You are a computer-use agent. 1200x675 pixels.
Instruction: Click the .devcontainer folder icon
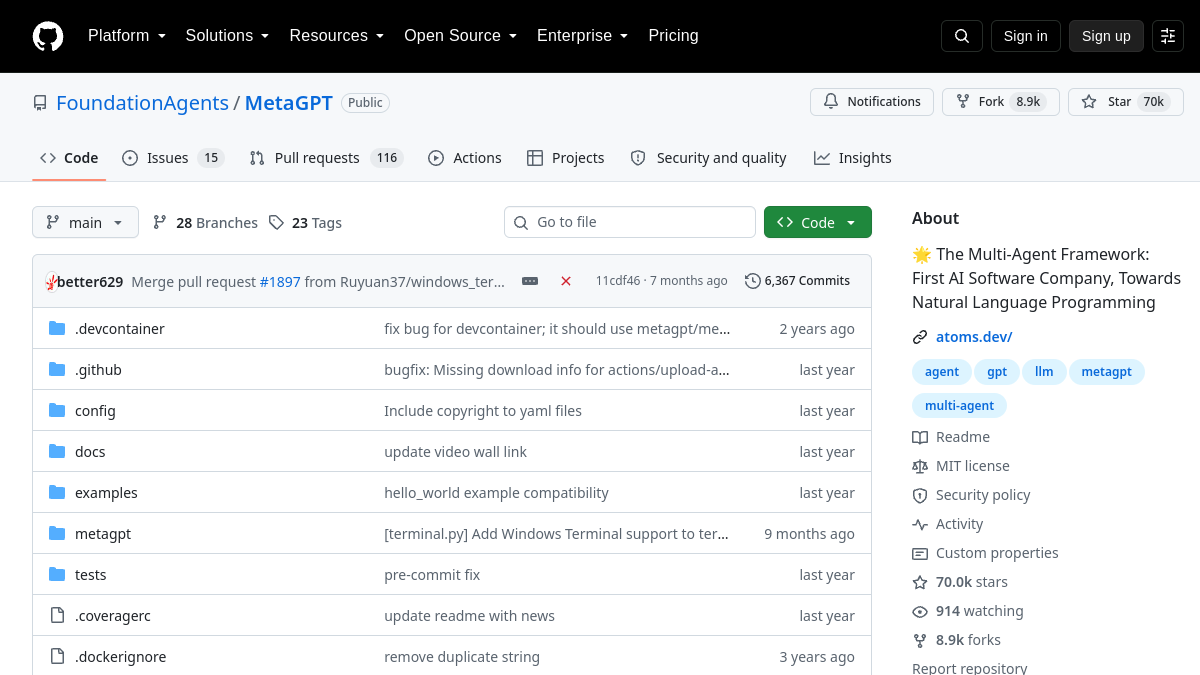[x=57, y=329]
